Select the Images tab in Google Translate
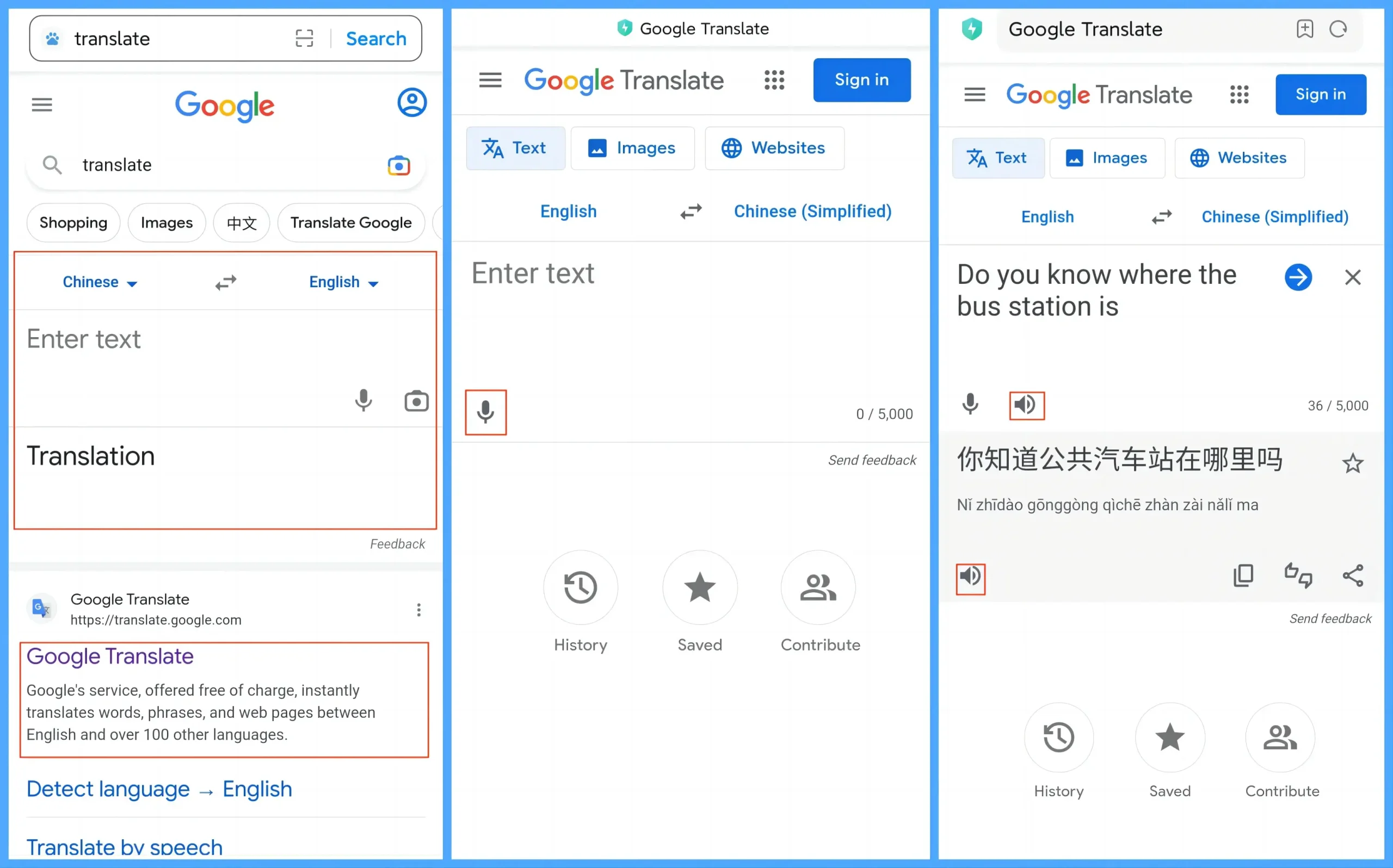This screenshot has height=868, width=1393. 633,148
